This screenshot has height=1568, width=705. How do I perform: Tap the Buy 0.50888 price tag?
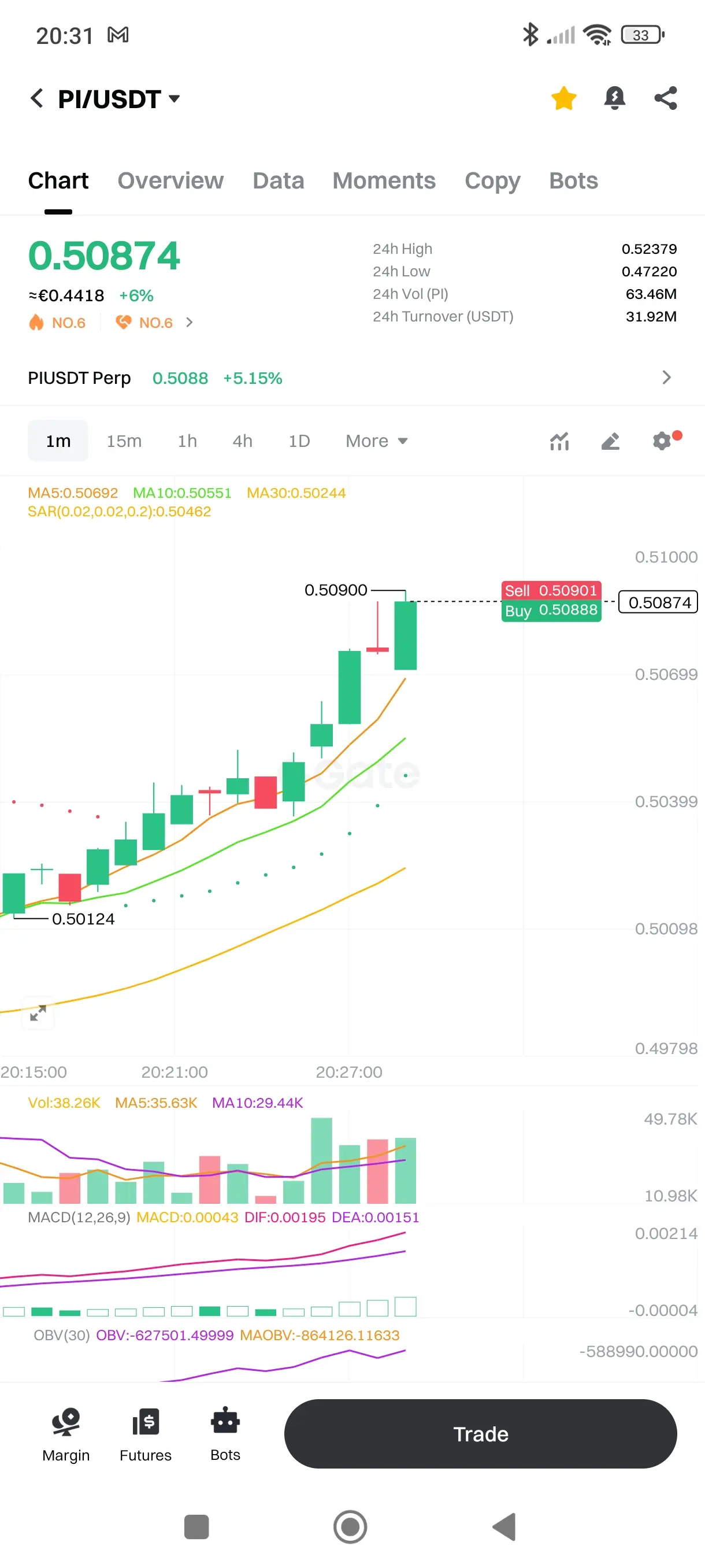pos(551,611)
